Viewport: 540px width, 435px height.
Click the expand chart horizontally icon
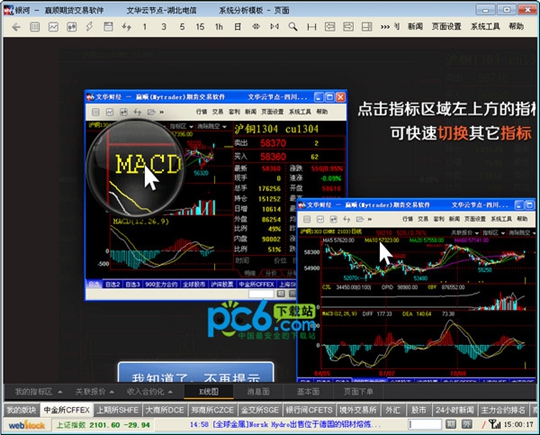tap(274, 27)
